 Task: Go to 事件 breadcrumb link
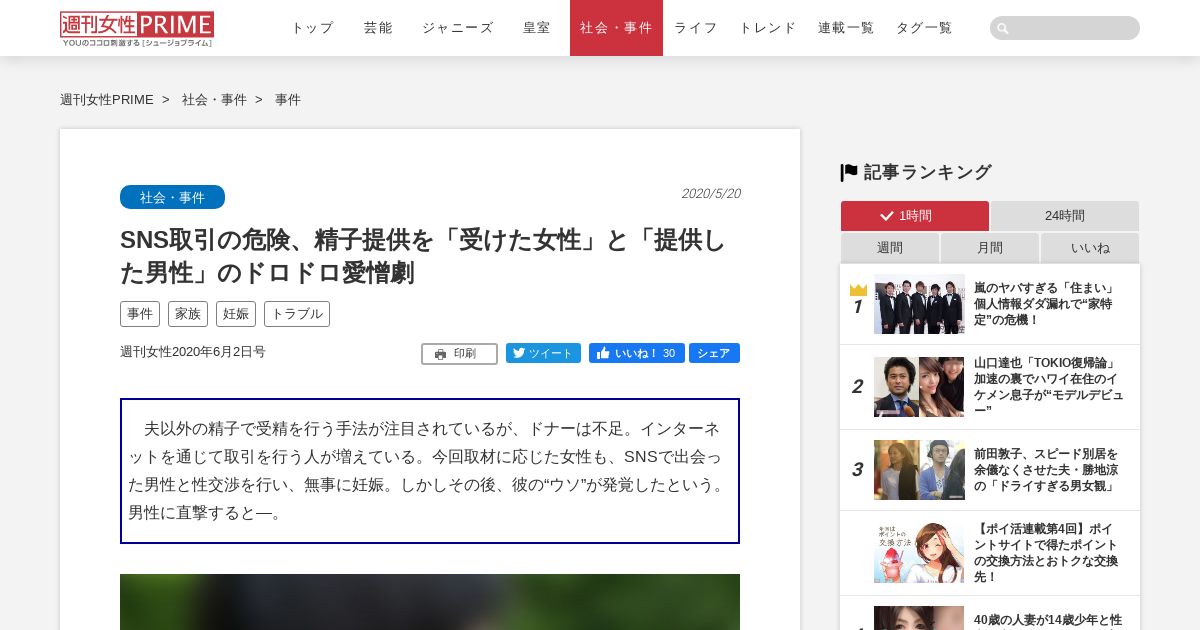point(288,100)
